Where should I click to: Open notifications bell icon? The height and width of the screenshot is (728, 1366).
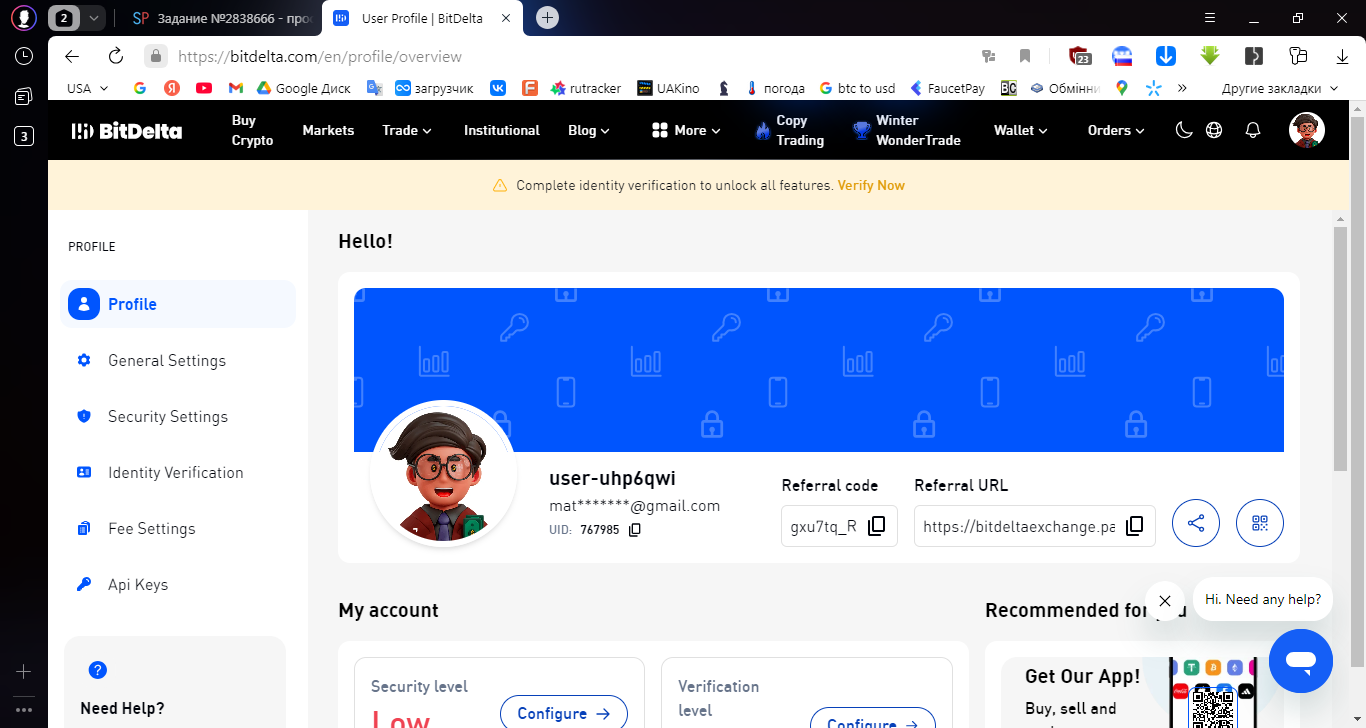click(x=1252, y=130)
